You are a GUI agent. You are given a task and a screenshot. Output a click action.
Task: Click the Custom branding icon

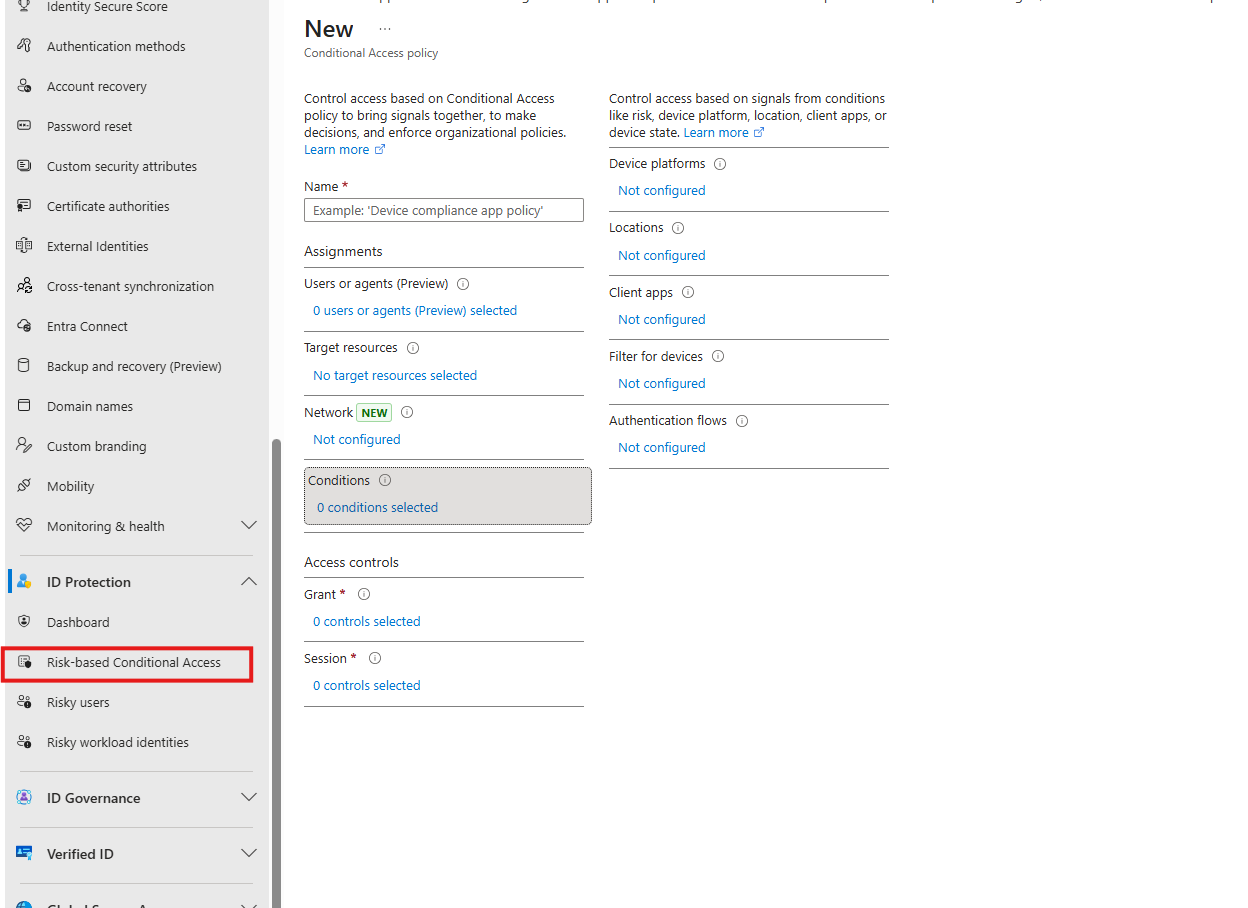pos(25,446)
